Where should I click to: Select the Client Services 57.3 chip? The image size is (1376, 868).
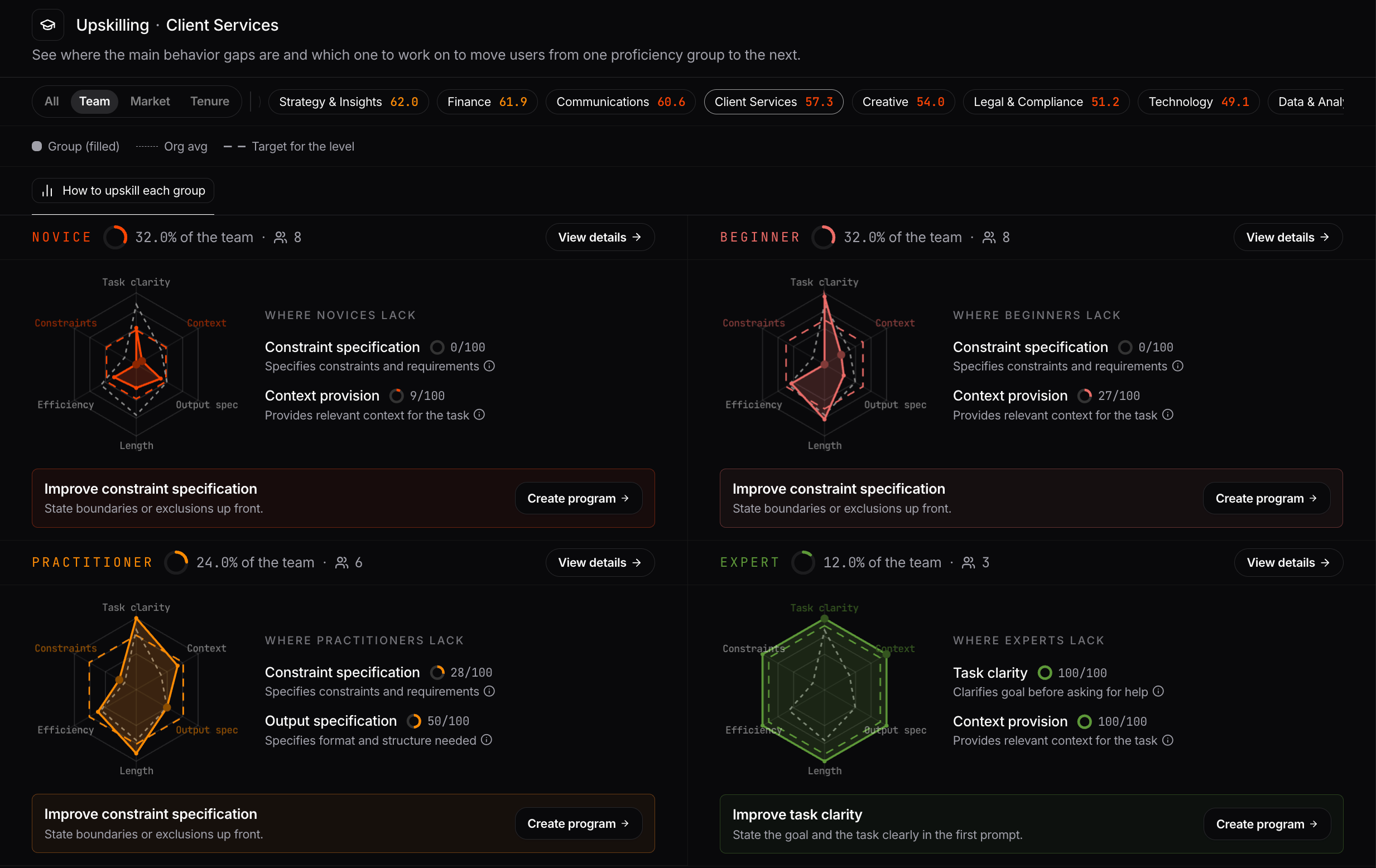coord(774,102)
